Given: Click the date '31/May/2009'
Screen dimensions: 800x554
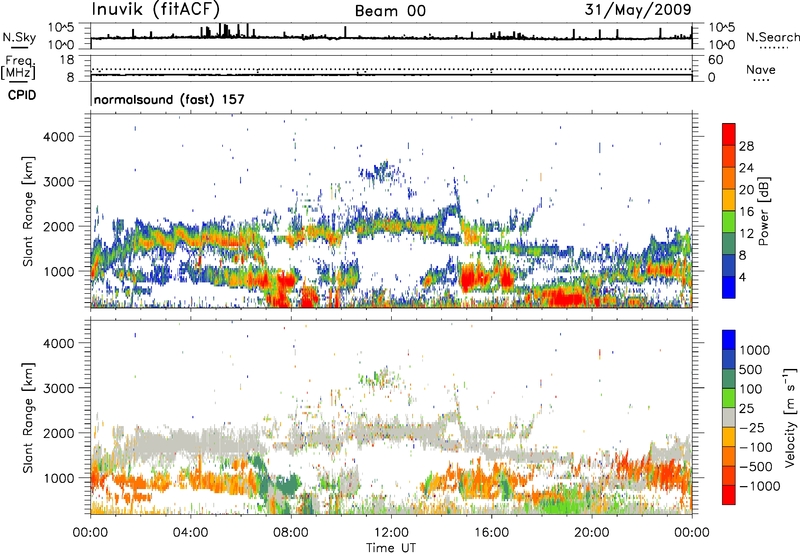Looking at the screenshot, I should click(638, 9).
